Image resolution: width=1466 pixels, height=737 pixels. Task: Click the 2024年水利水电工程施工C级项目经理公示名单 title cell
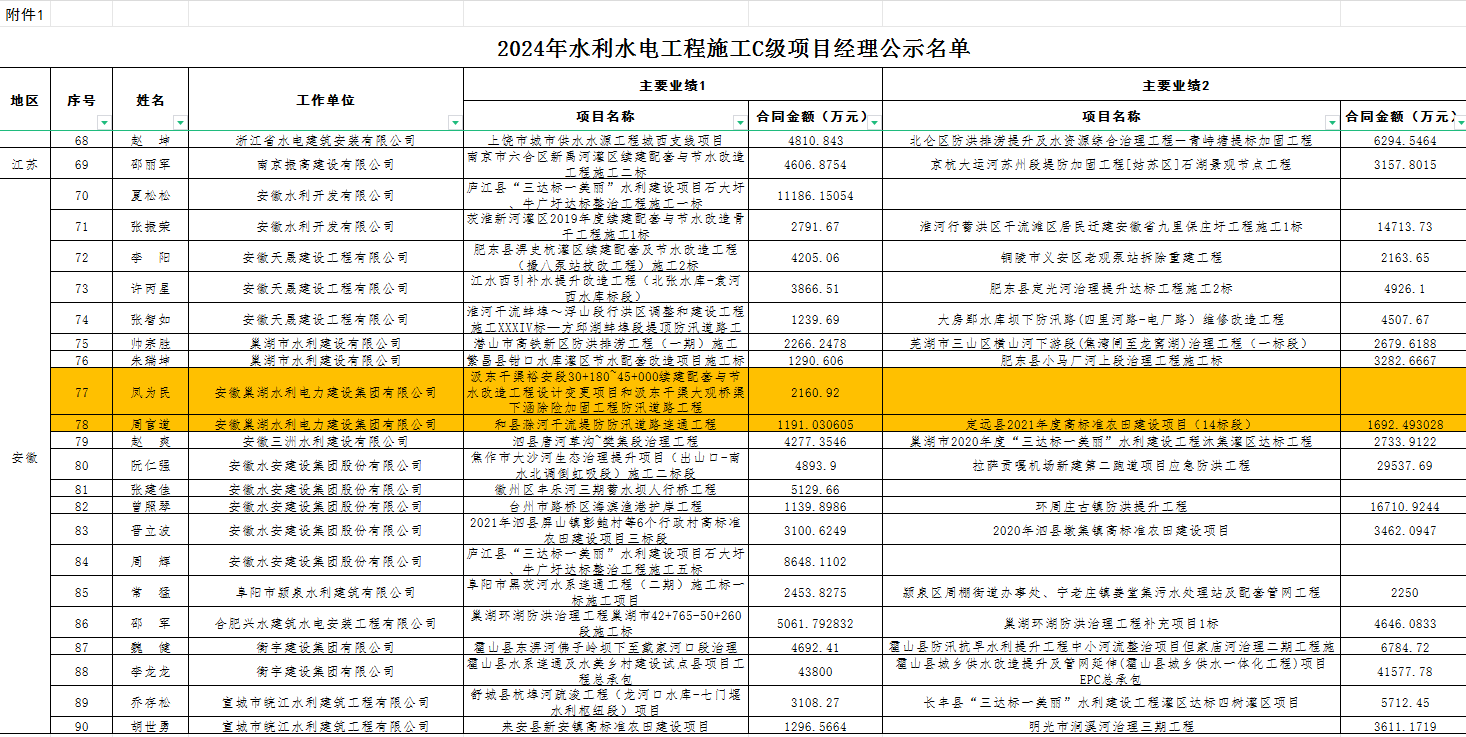pyautogui.click(x=733, y=48)
